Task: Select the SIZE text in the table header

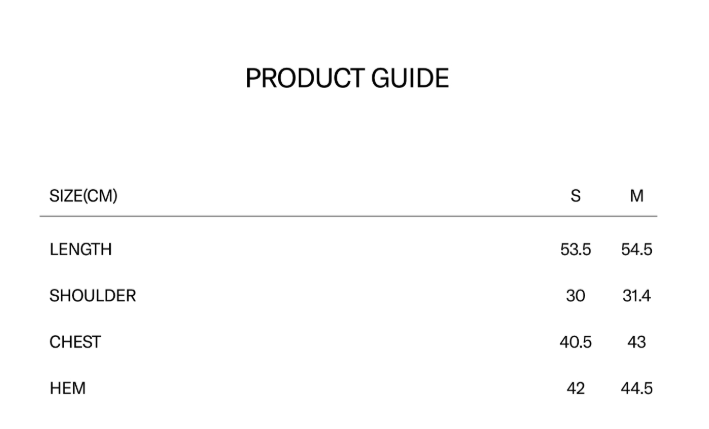Action: [x=65, y=196]
